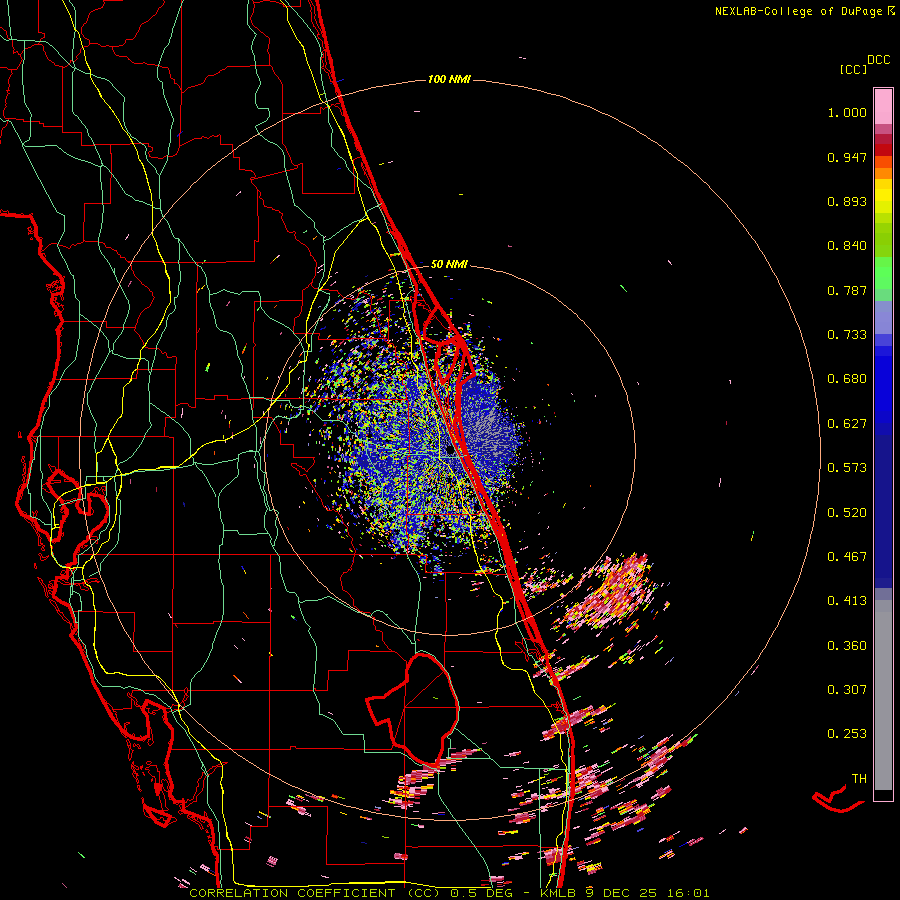Click the 0.840 color scale value

(847, 246)
